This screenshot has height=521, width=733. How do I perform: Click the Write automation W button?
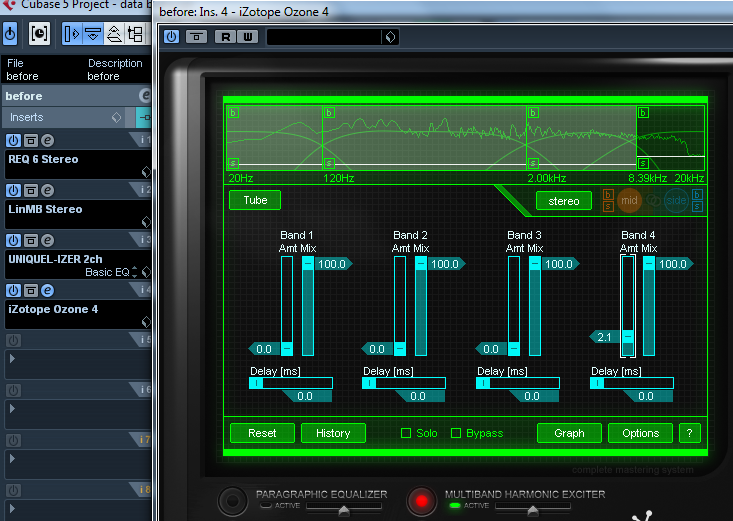click(248, 36)
